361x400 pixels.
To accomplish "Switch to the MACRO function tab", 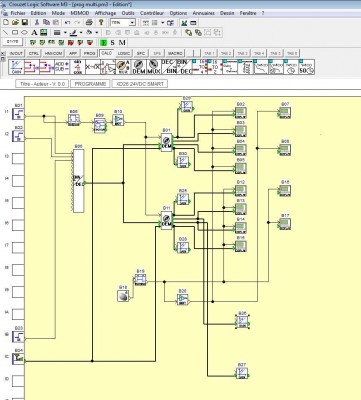I will [x=175, y=53].
